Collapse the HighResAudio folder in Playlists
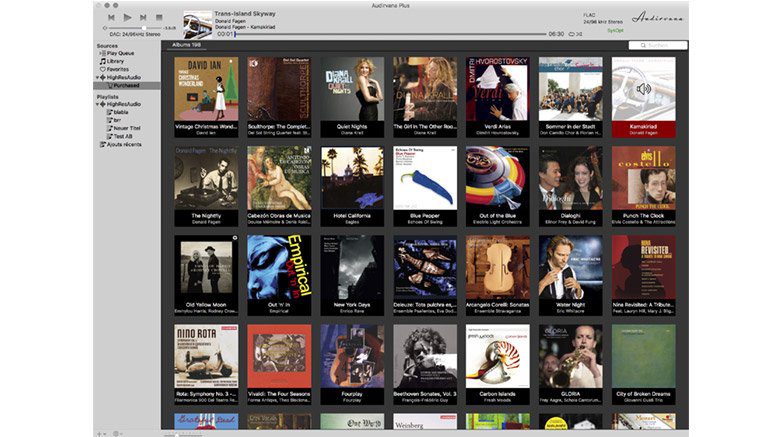Screen dimensions: 781x437 click(98, 104)
